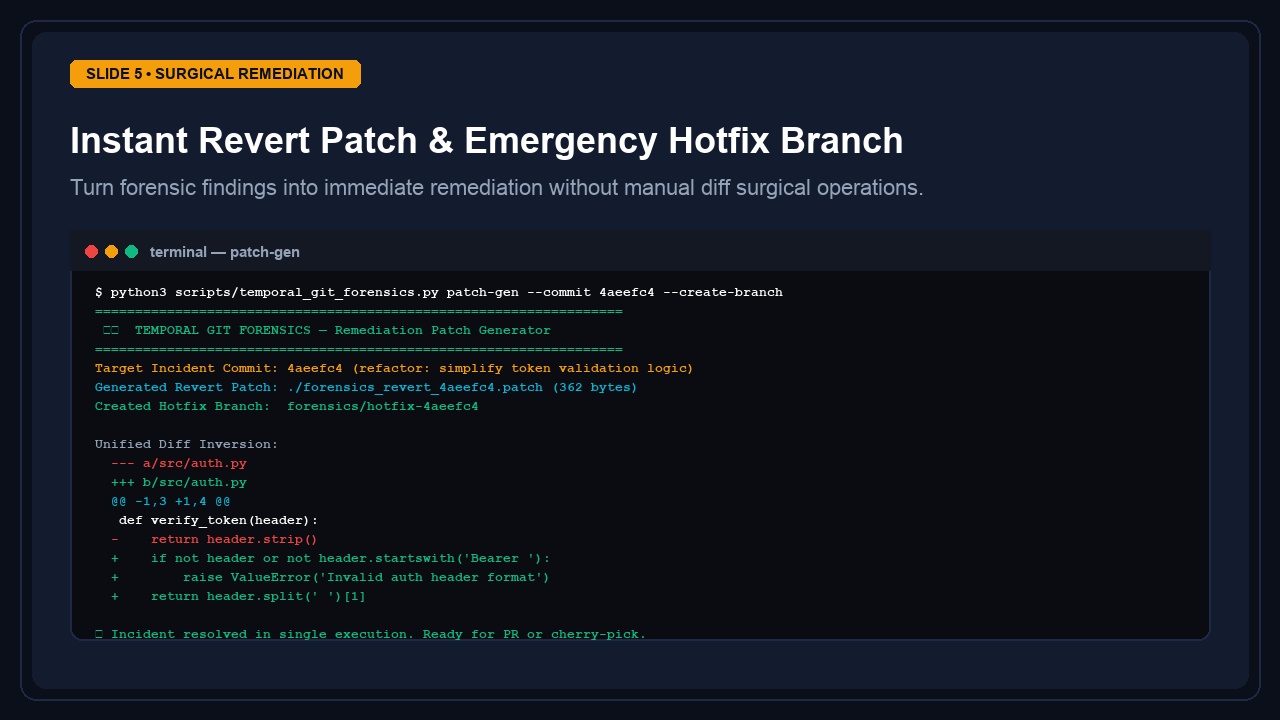Click the red dot in the terminal header

(x=91, y=252)
